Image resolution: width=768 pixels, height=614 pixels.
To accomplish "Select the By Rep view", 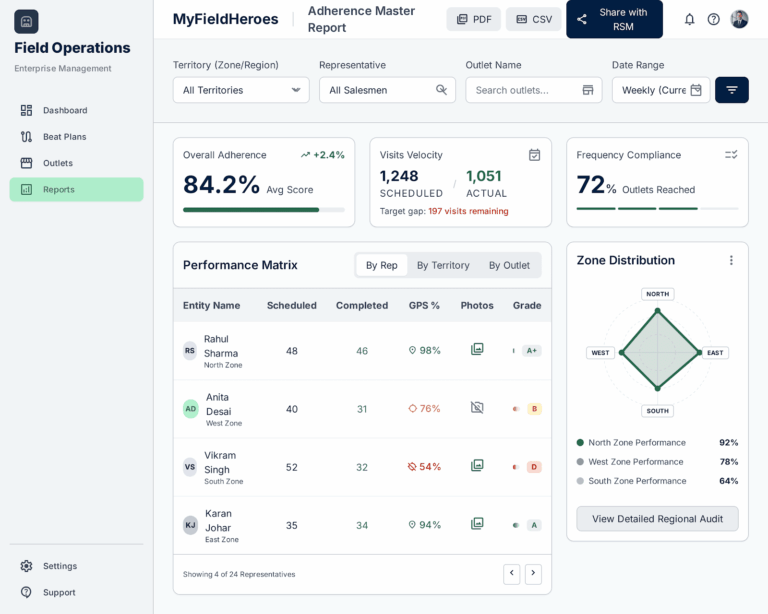I will coord(382,265).
